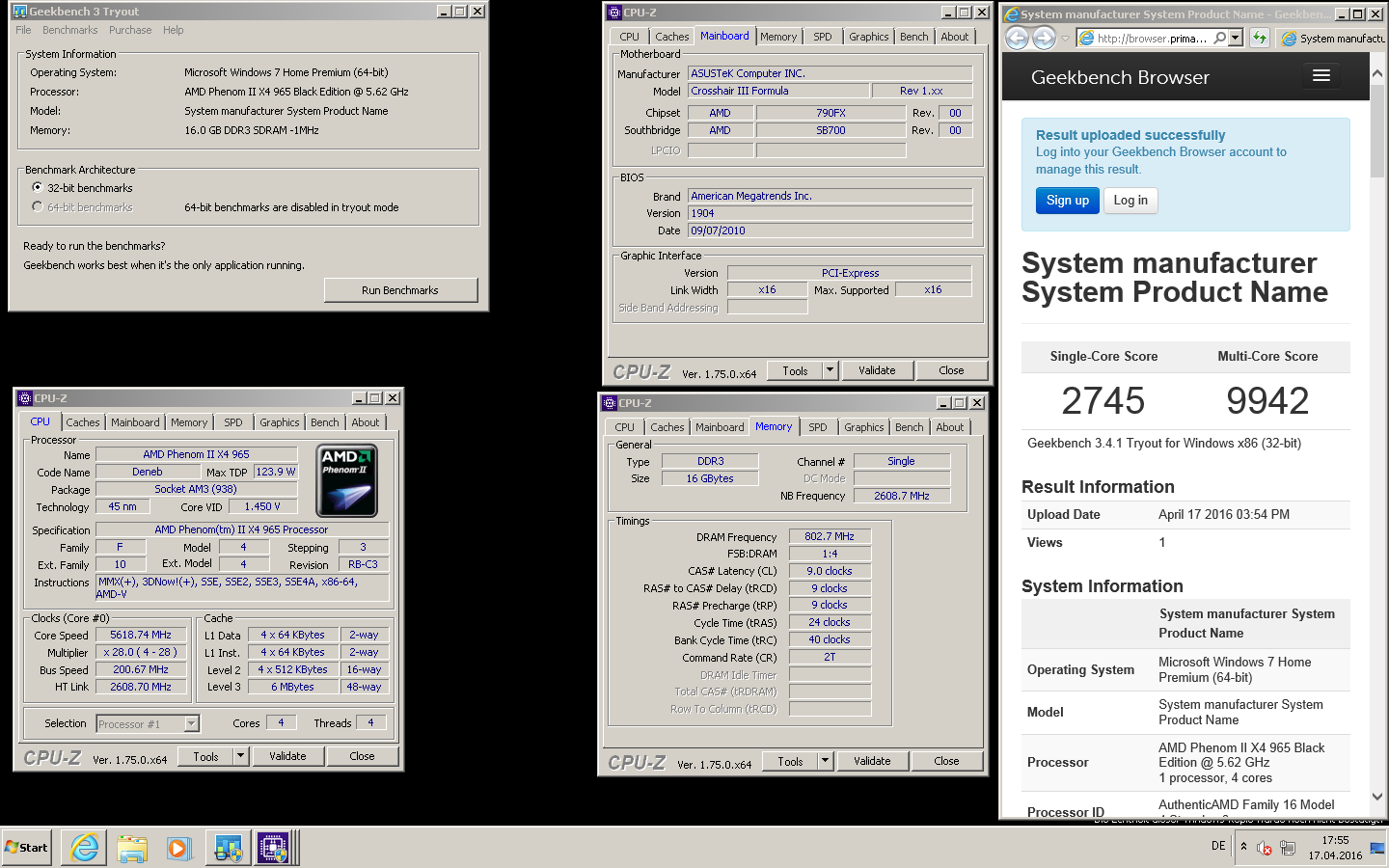
Task: Click the browser vertical scrollbar down arrow
Action: [x=1377, y=797]
